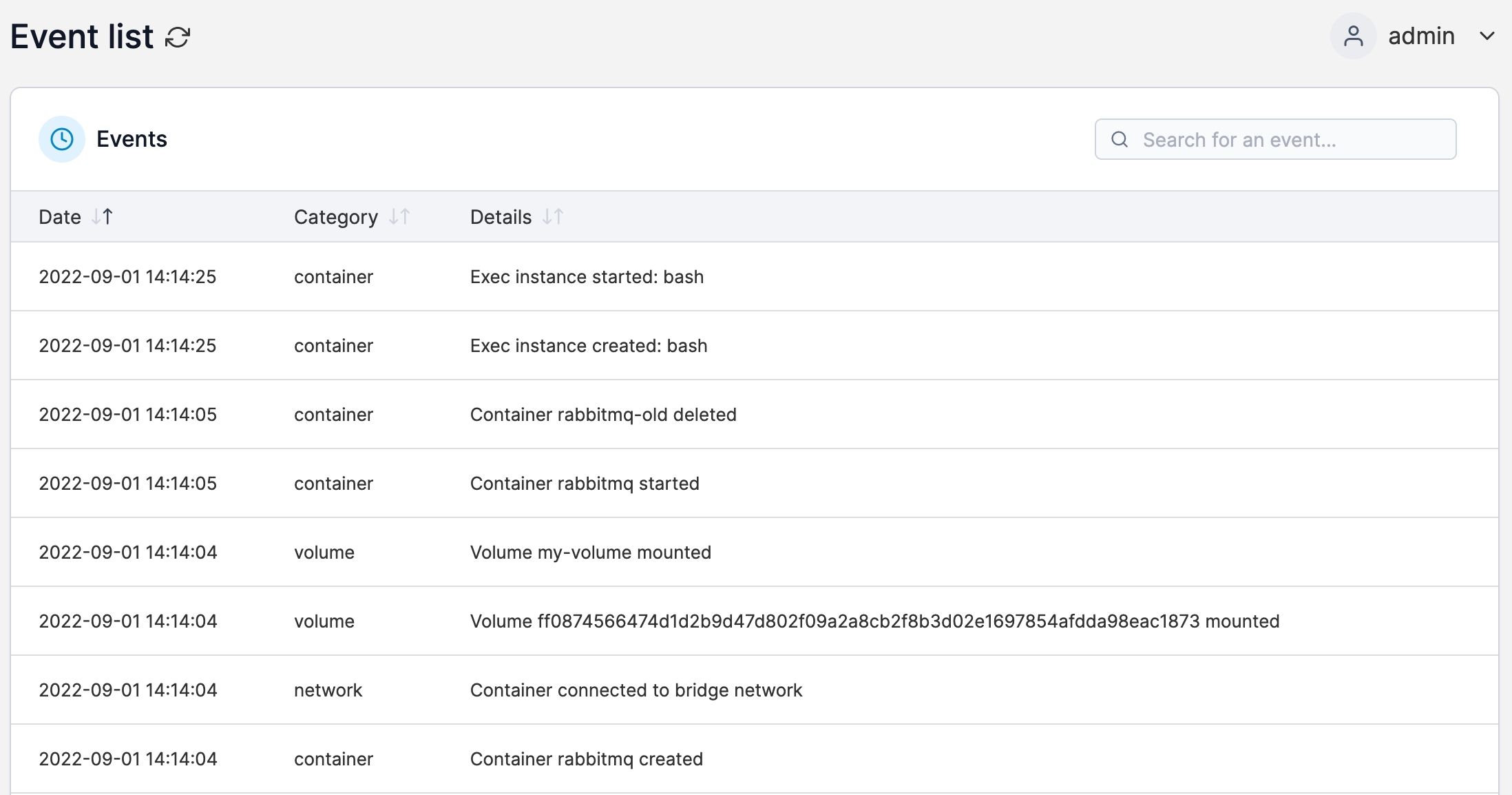Sort events by Category header text
The height and width of the screenshot is (795, 1512).
336,217
